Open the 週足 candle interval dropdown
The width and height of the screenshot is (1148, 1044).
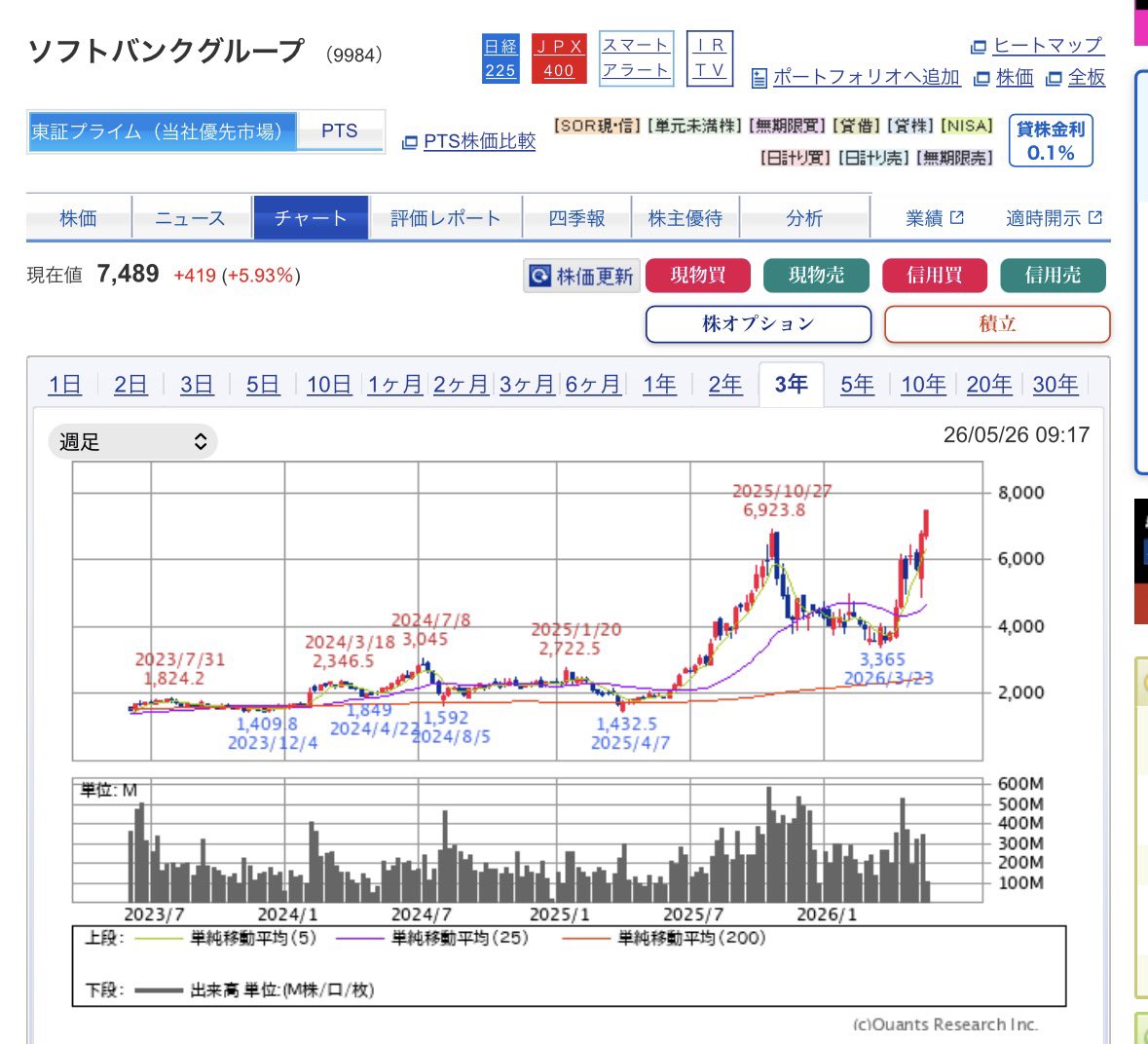click(x=132, y=441)
